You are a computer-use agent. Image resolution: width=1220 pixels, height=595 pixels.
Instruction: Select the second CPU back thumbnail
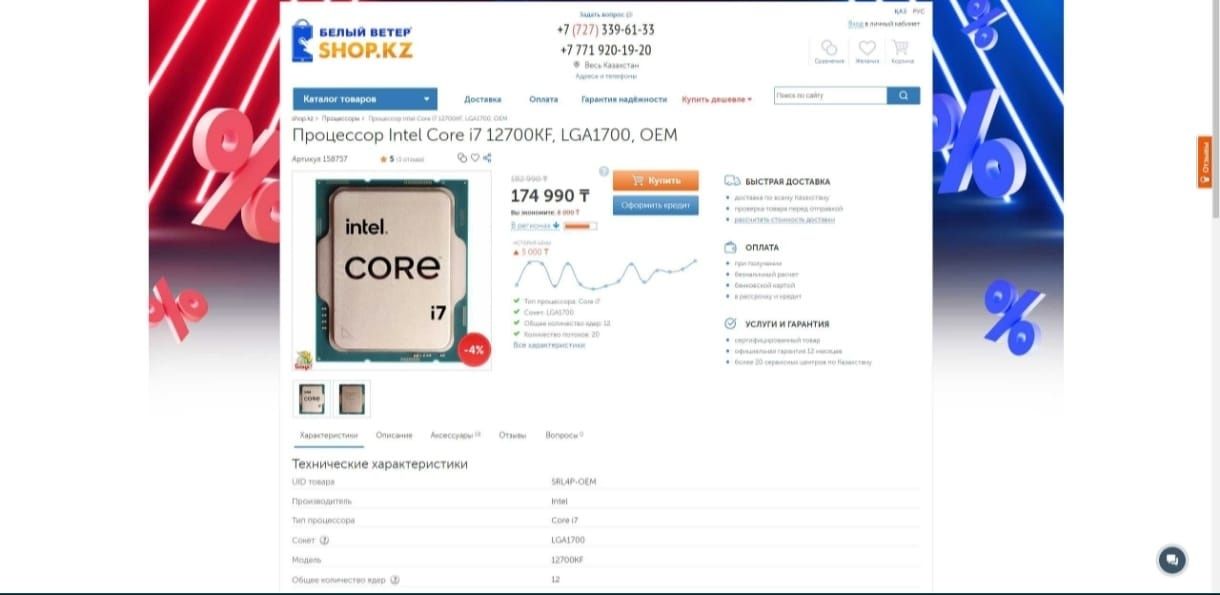[x=352, y=399]
